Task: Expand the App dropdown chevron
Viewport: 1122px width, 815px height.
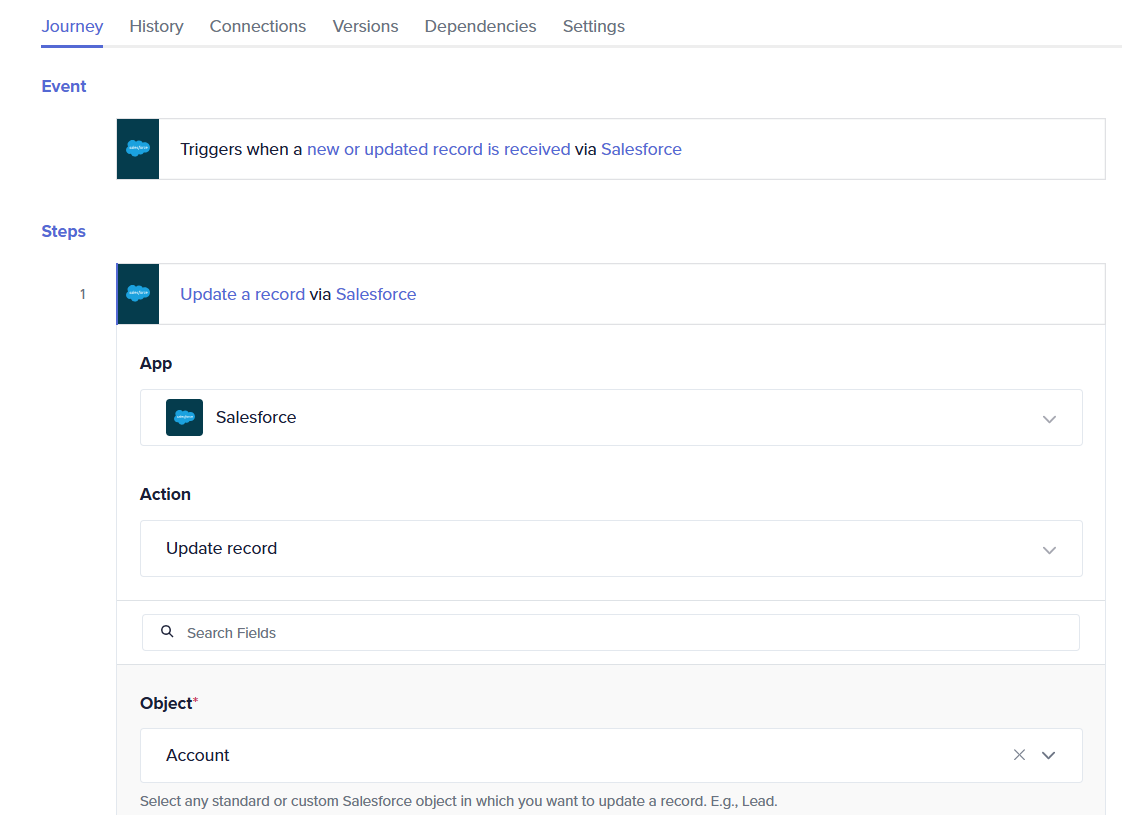Action: tap(1049, 419)
